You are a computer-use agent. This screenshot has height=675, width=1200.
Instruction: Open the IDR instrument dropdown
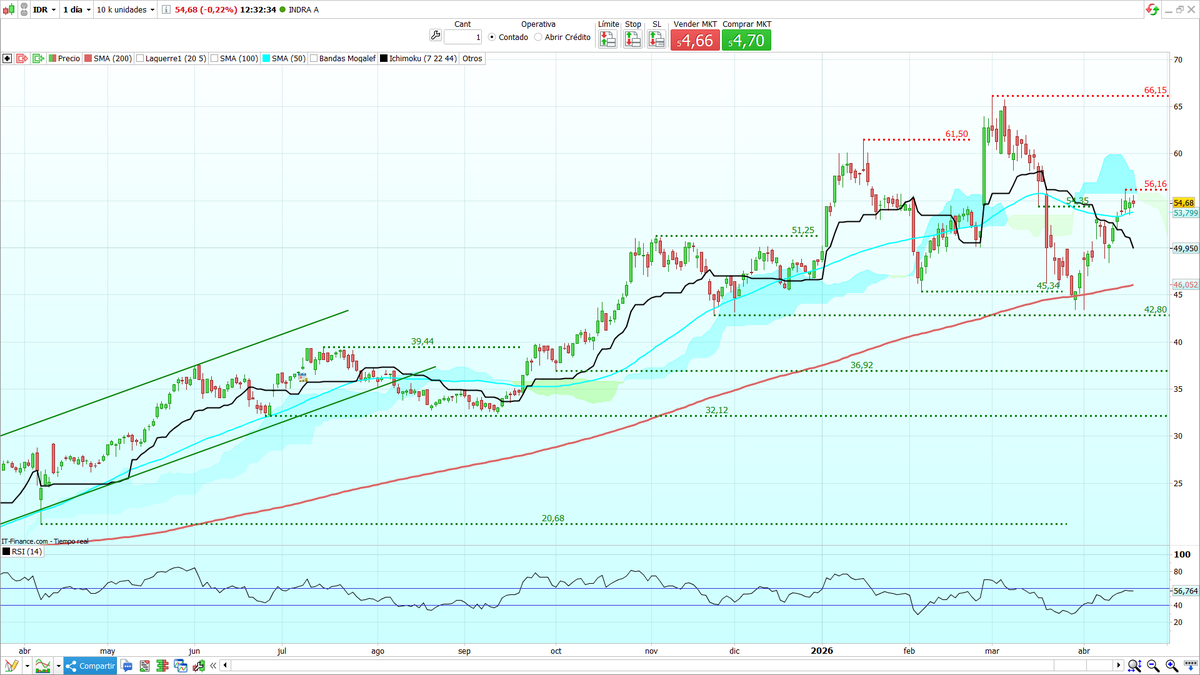click(44, 10)
